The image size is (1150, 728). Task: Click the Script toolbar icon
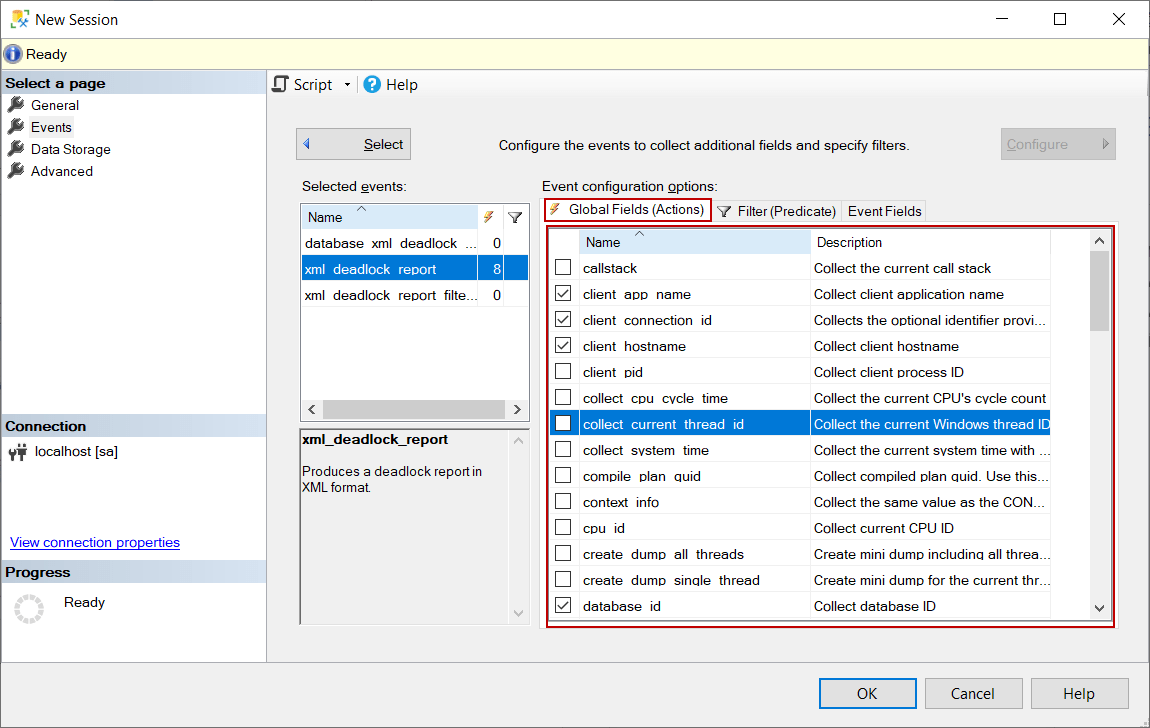(x=281, y=84)
